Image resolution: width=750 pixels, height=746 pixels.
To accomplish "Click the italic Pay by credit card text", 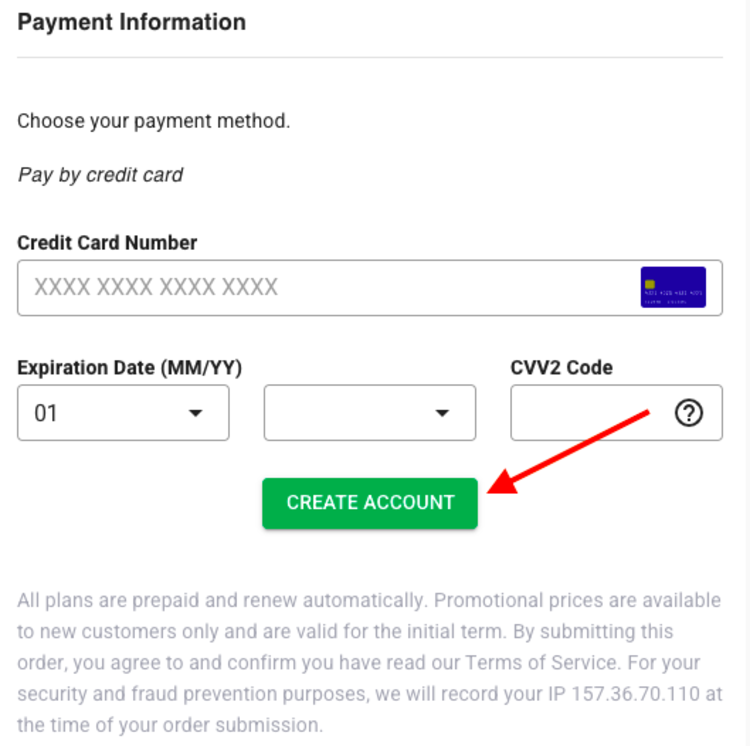I will coord(100,175).
